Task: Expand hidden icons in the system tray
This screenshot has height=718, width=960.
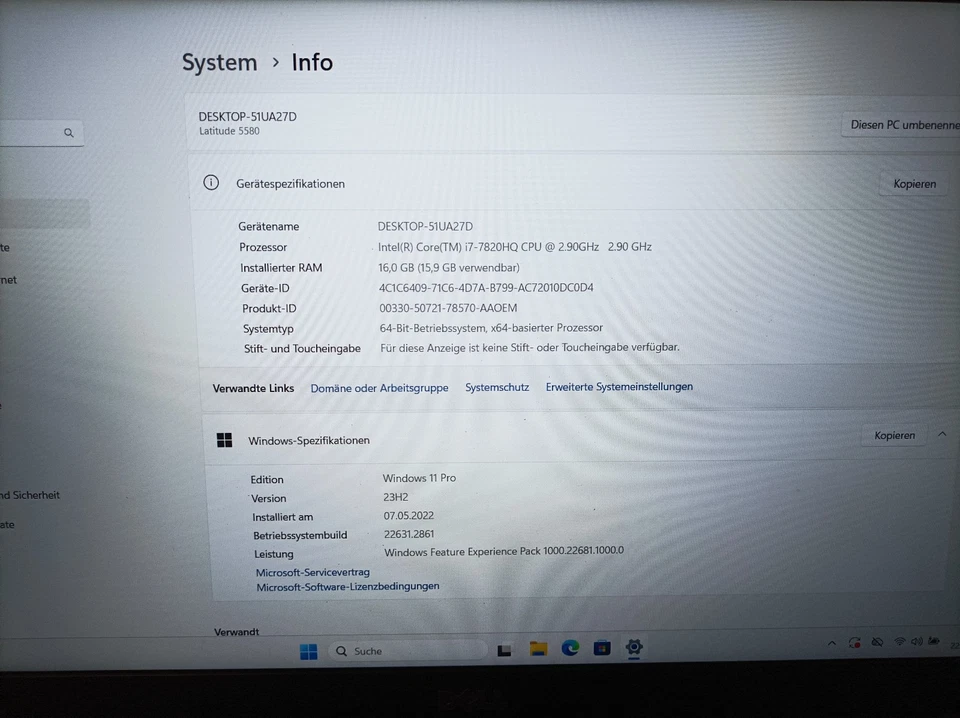Action: [x=833, y=642]
